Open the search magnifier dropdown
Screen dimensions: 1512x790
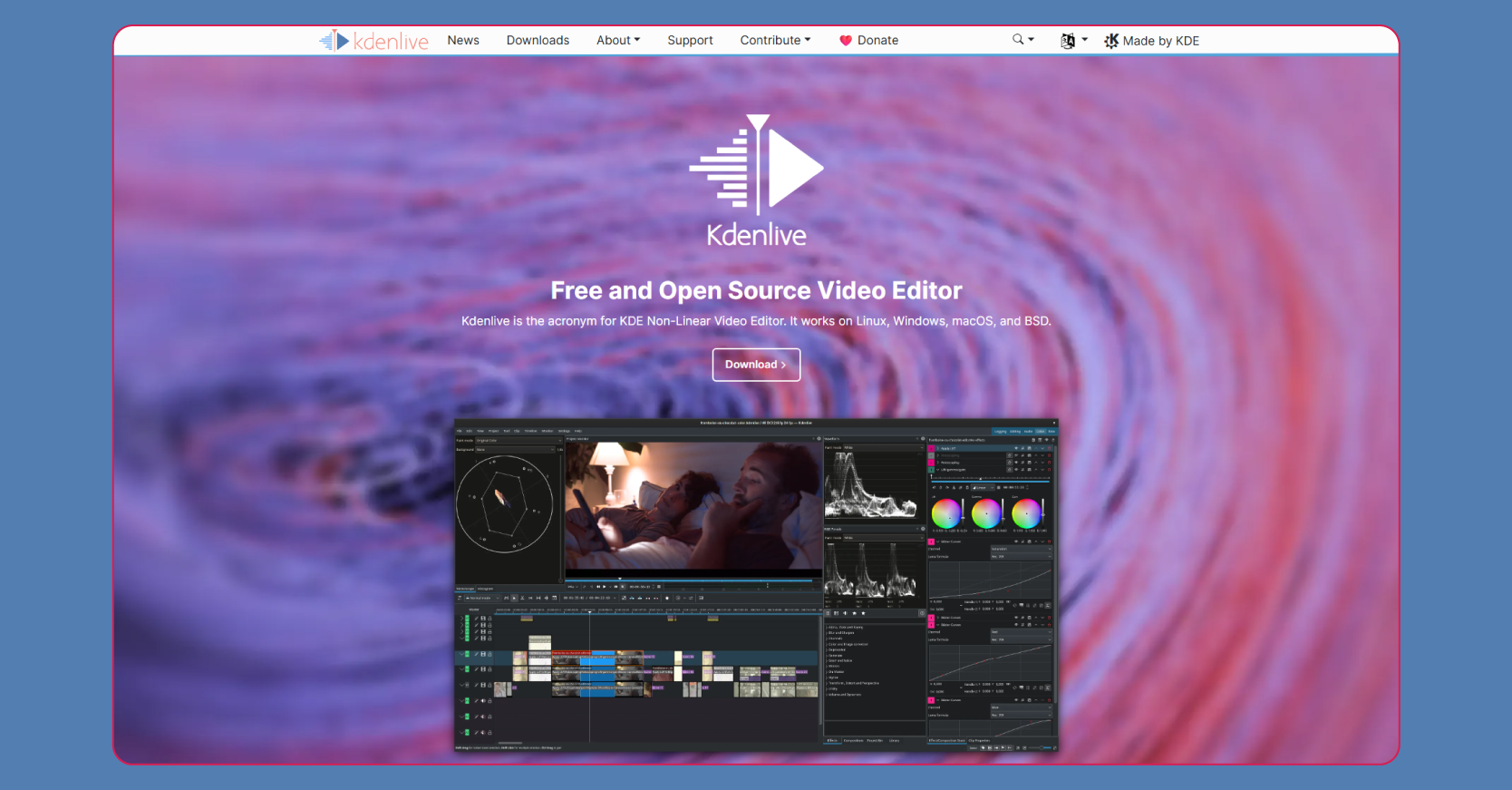tap(1023, 40)
